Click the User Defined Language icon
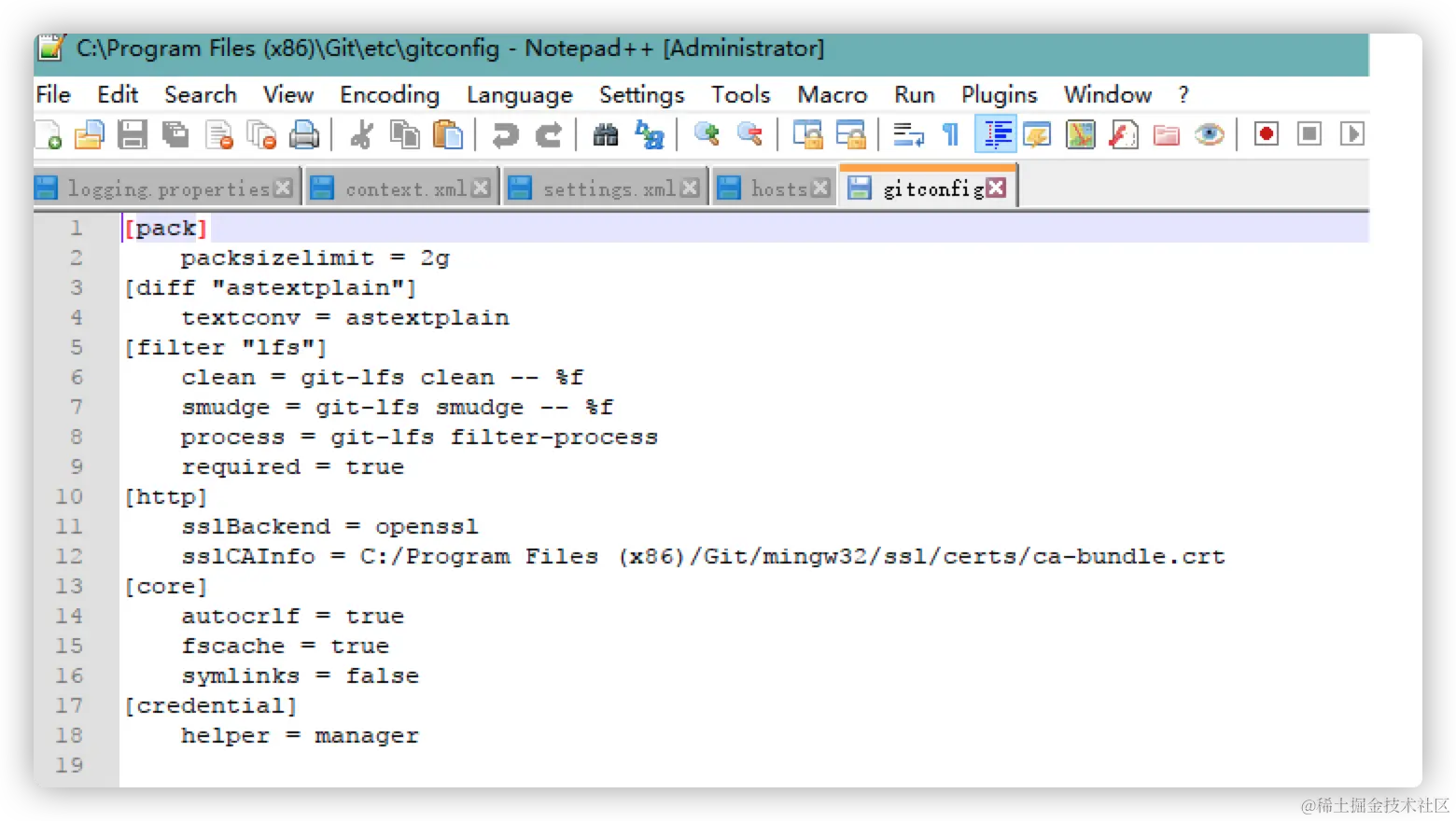1456x821 pixels. 1037,135
